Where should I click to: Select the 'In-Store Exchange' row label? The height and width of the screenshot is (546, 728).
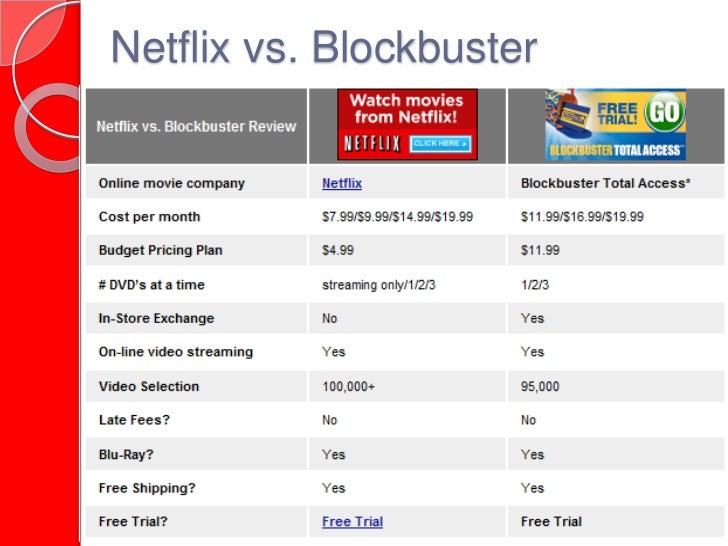pos(156,319)
